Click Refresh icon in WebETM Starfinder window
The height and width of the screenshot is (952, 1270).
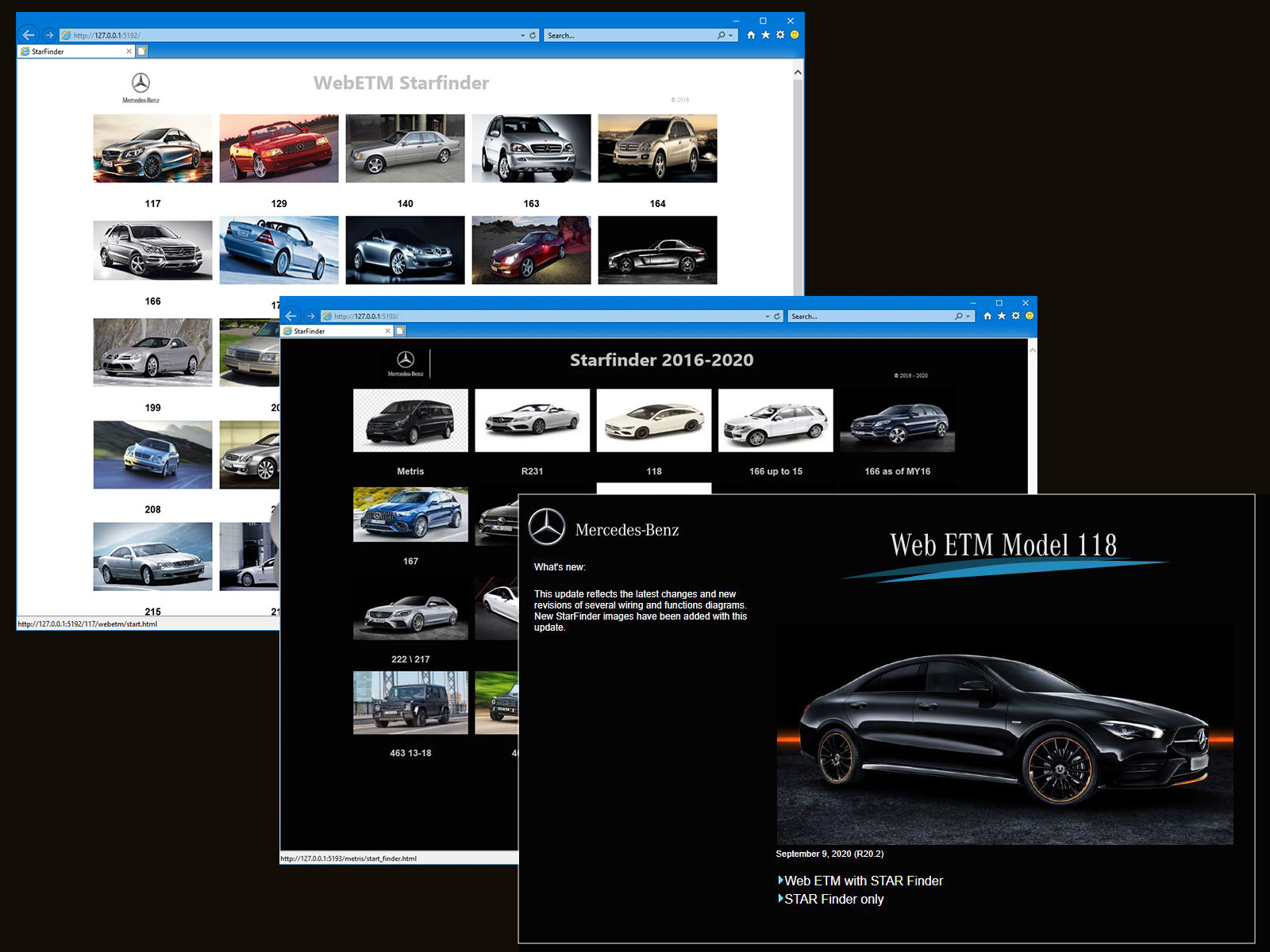tap(533, 36)
